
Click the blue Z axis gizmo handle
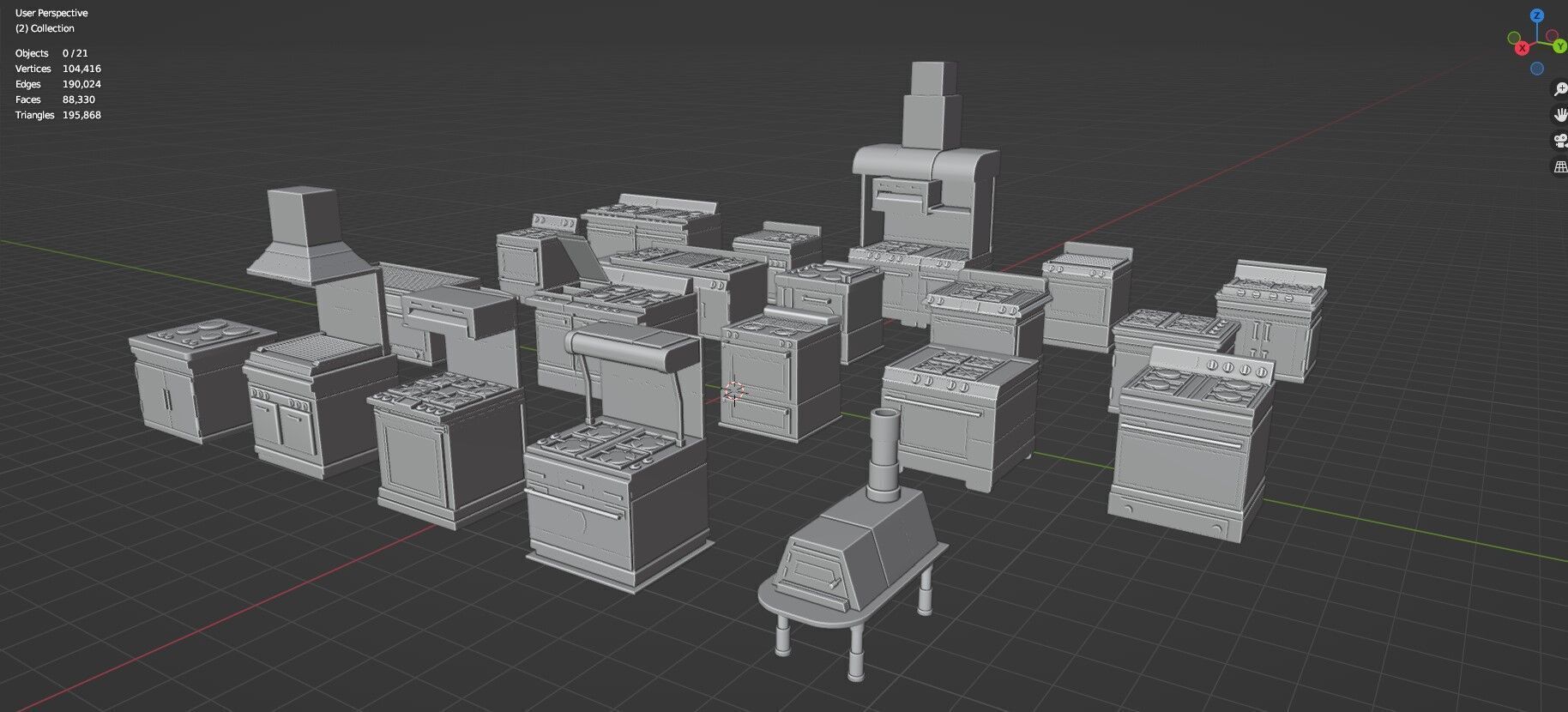(1537, 15)
